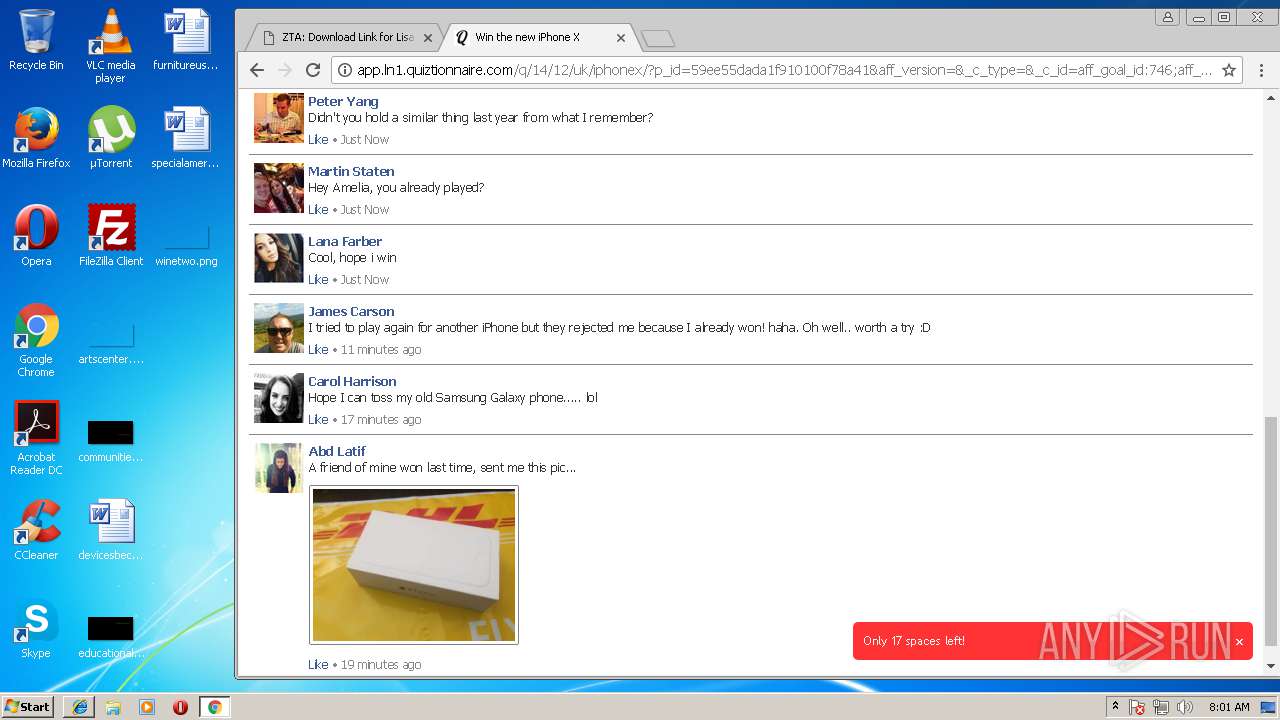Open Lana Farber's profile name
This screenshot has height=720, width=1280.
tap(345, 241)
